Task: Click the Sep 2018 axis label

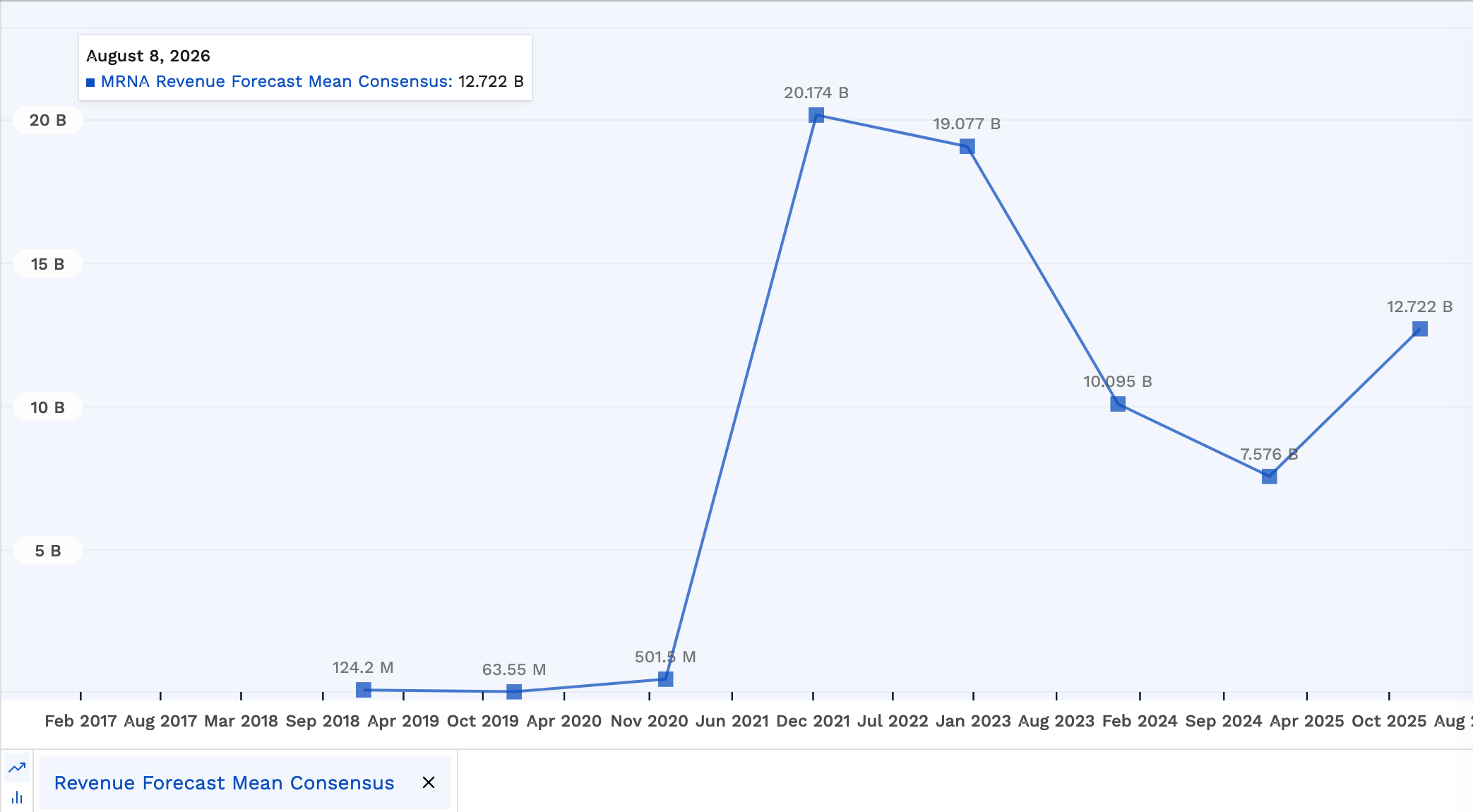Action: click(x=323, y=721)
